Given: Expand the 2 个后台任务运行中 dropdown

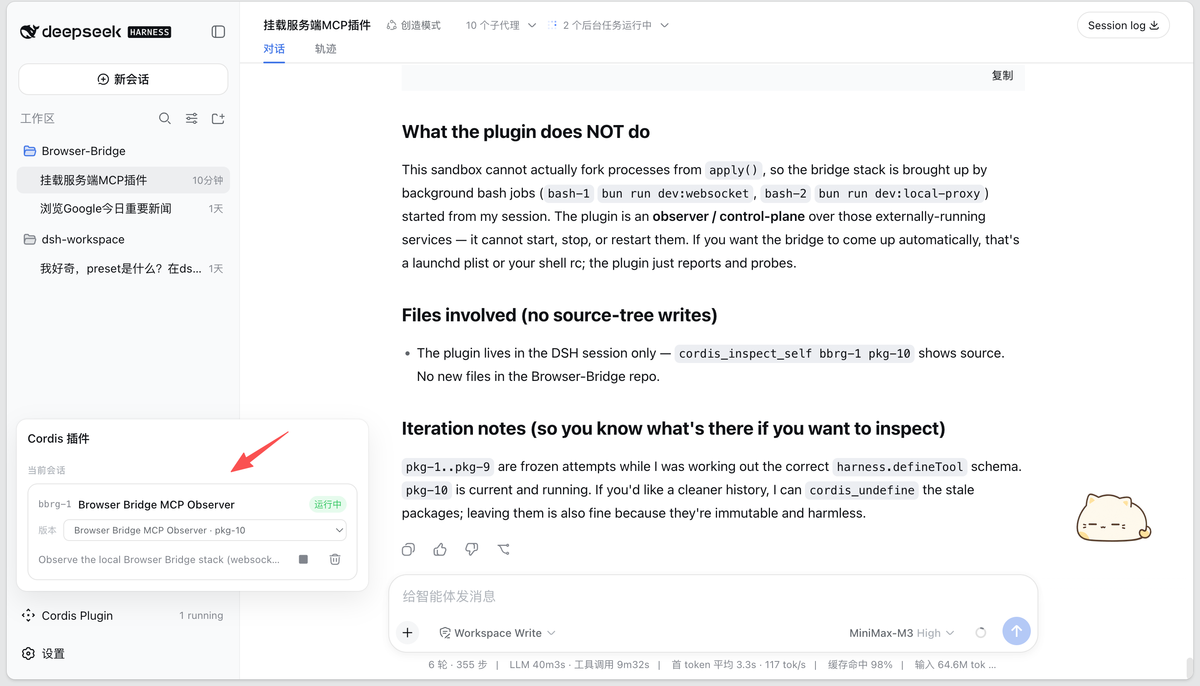Looking at the screenshot, I should 608,25.
